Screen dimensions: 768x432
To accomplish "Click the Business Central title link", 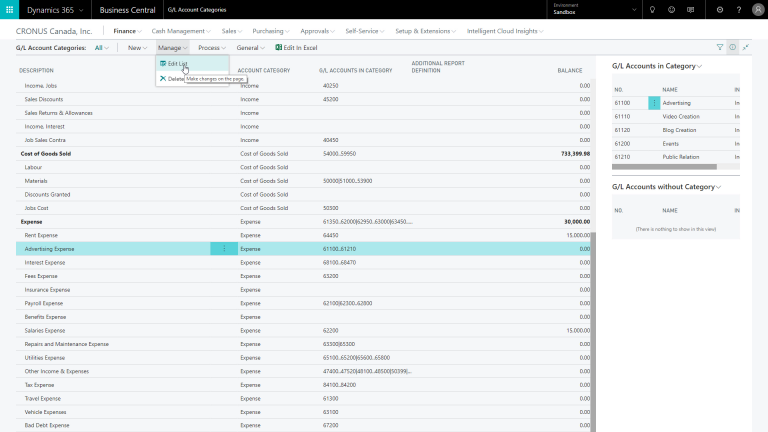I will click(127, 10).
